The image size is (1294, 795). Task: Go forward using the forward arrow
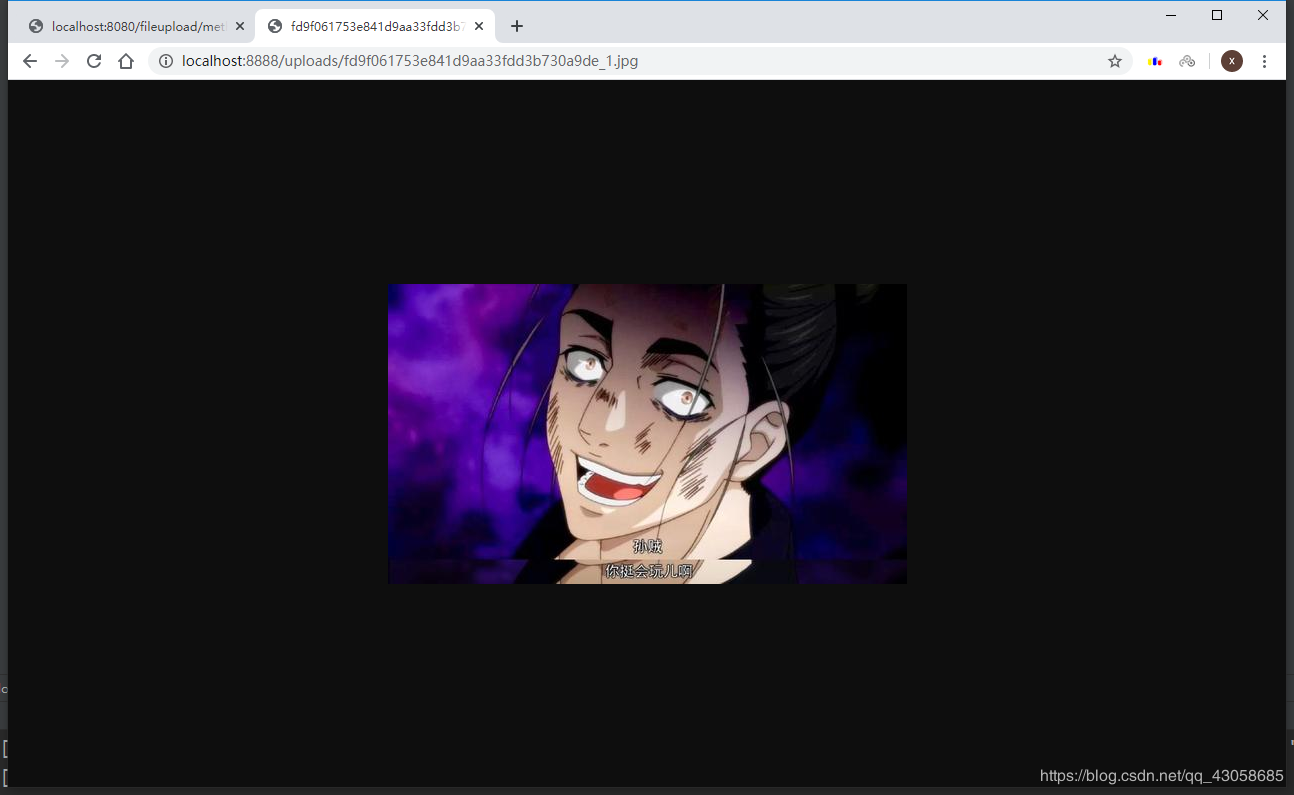pyautogui.click(x=62, y=61)
